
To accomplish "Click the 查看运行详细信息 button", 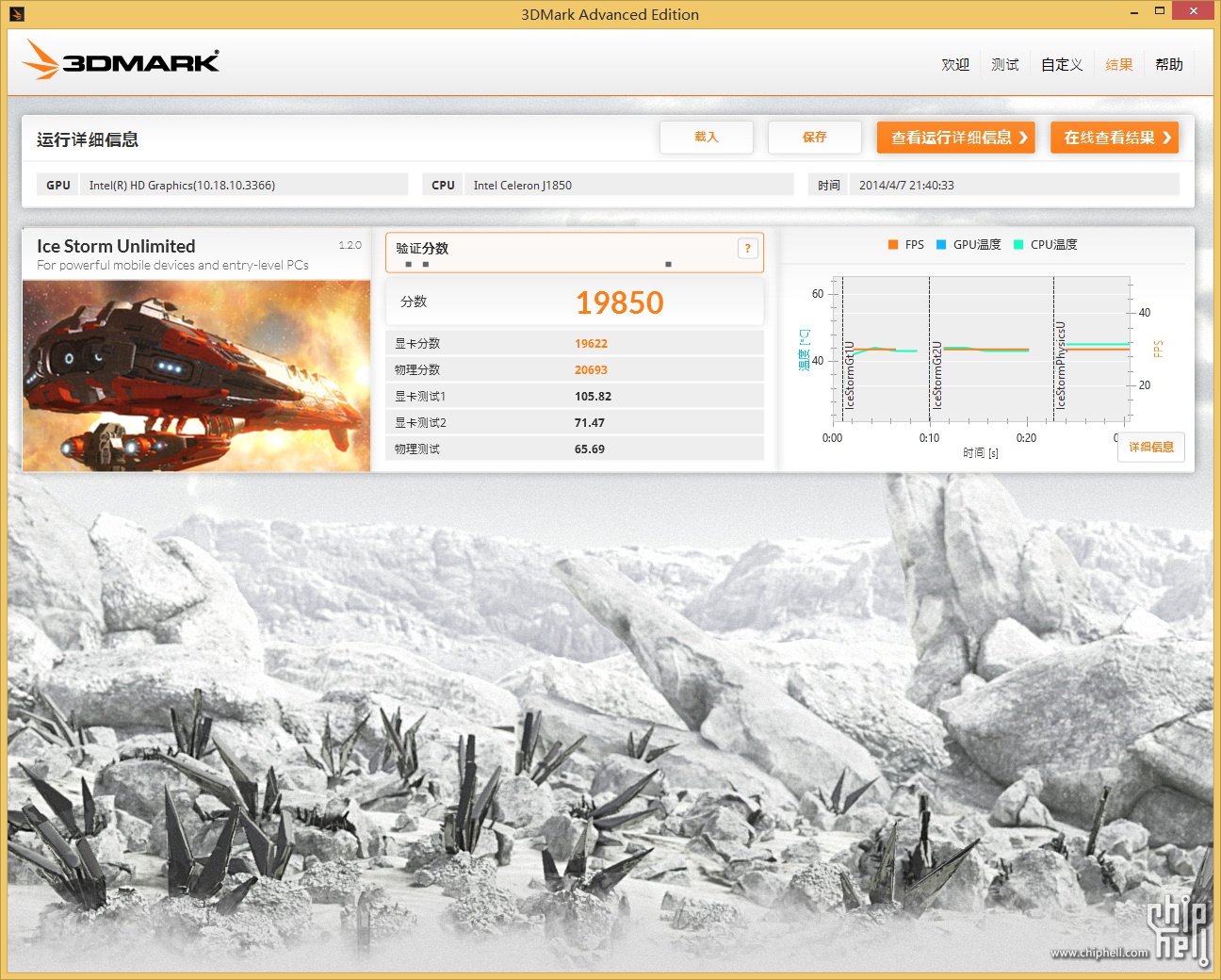I will pos(956,138).
